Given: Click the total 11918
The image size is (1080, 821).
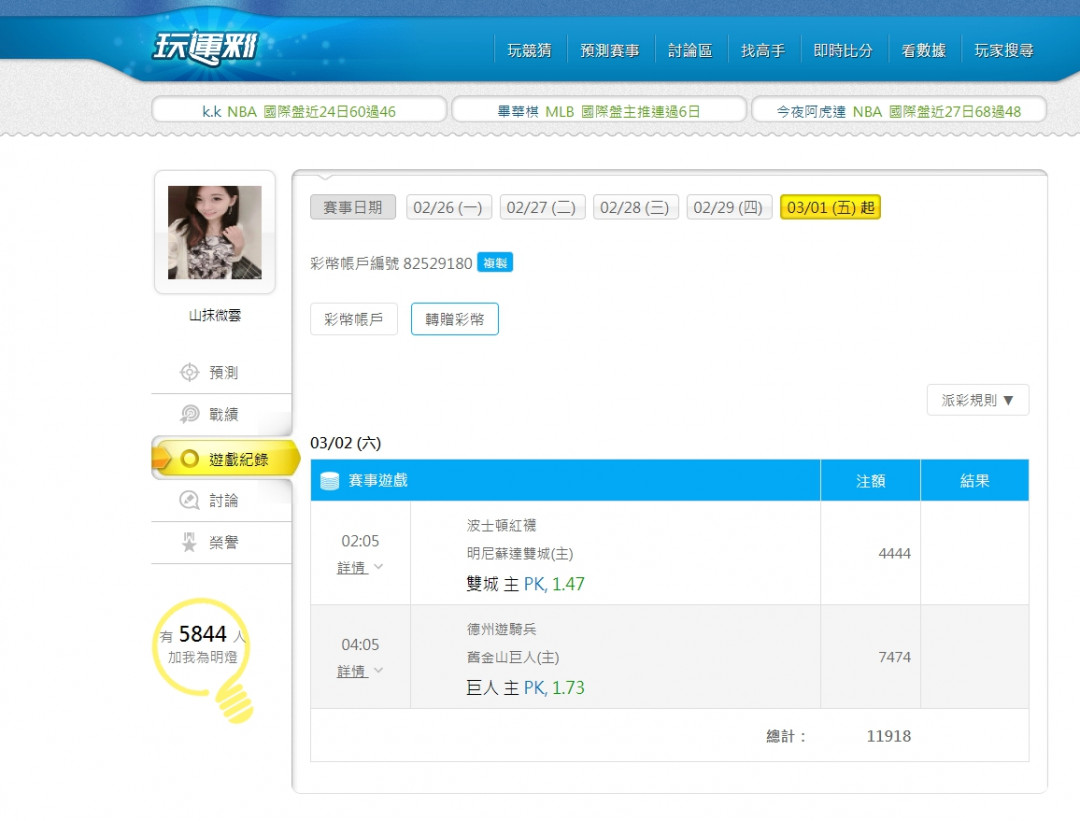Looking at the screenshot, I should point(889,736).
